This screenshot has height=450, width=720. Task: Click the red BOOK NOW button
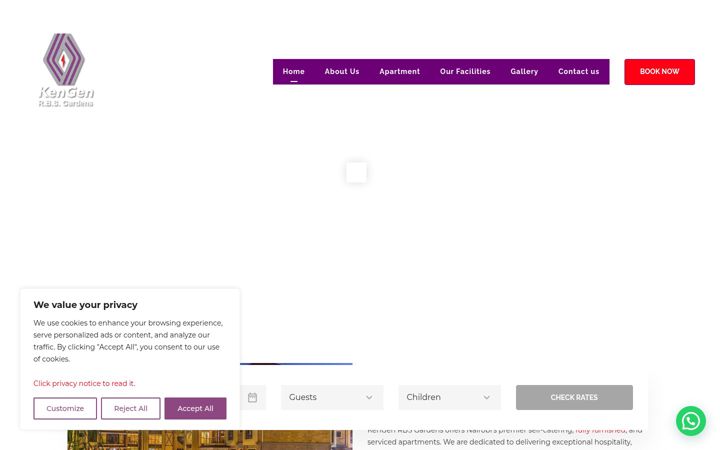pos(659,72)
